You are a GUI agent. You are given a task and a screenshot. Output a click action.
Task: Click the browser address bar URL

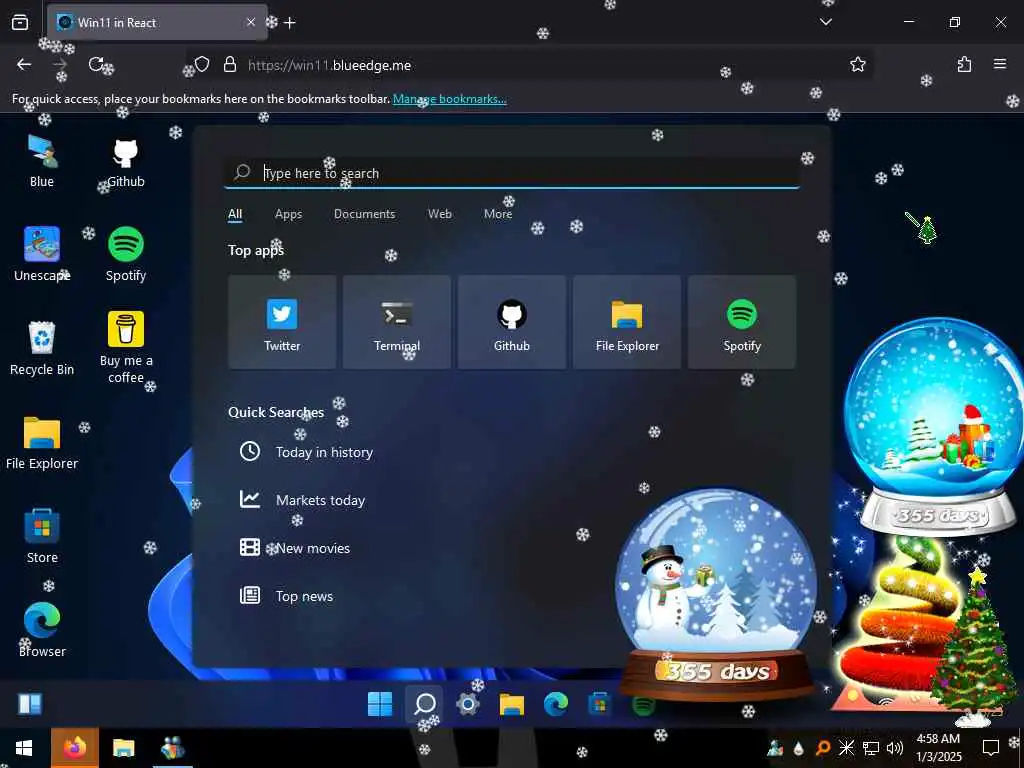tap(329, 65)
